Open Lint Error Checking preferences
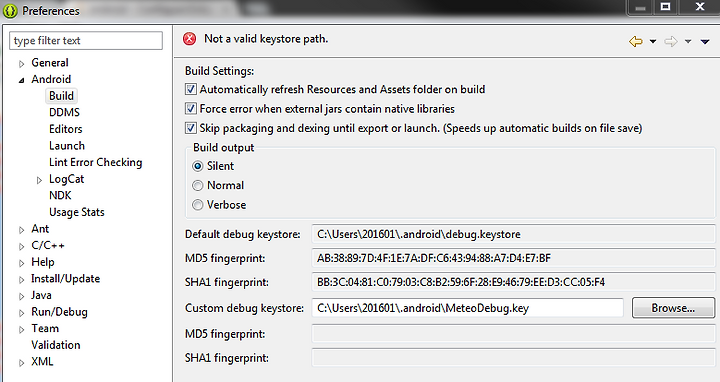Viewport: 720px width, 382px height. pos(96,162)
